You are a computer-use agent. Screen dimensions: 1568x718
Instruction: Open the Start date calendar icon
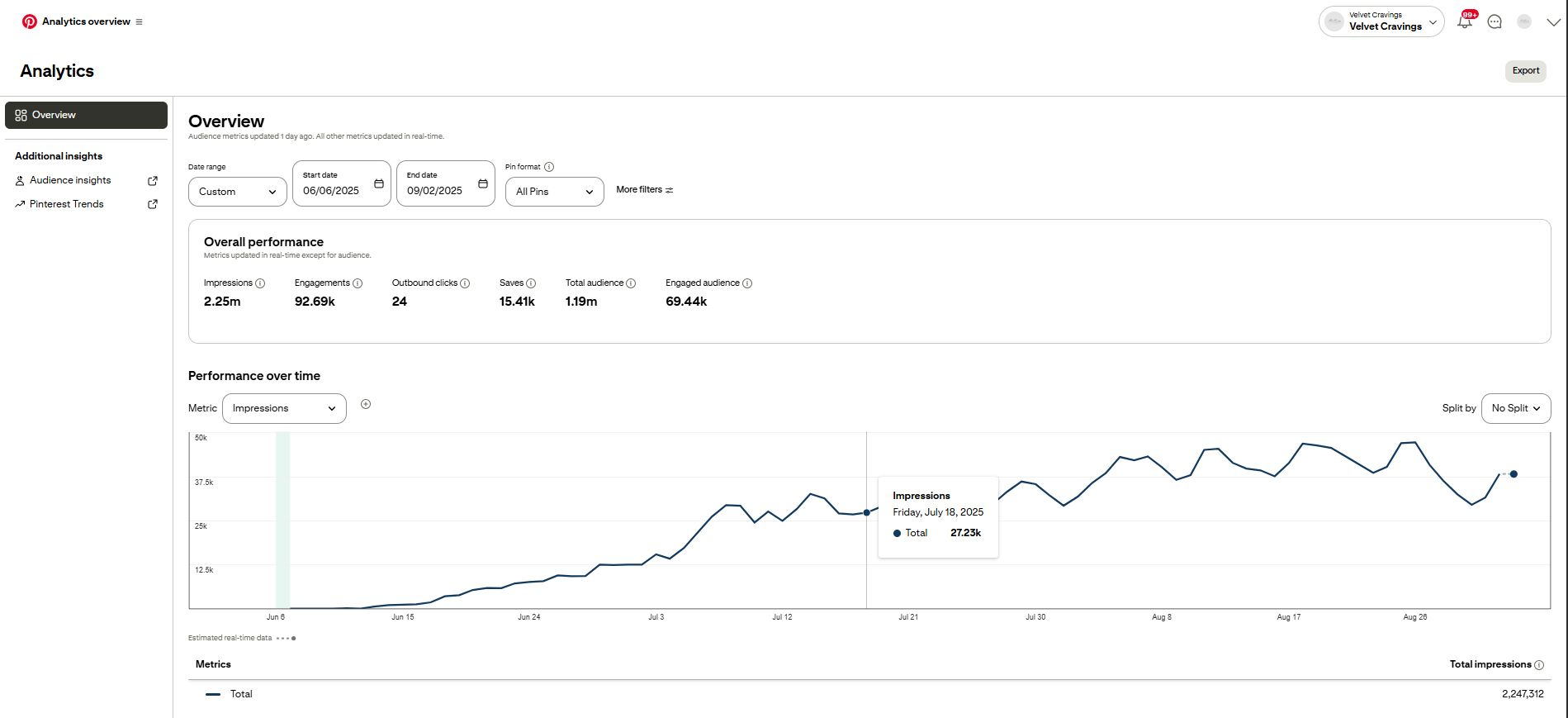379,183
